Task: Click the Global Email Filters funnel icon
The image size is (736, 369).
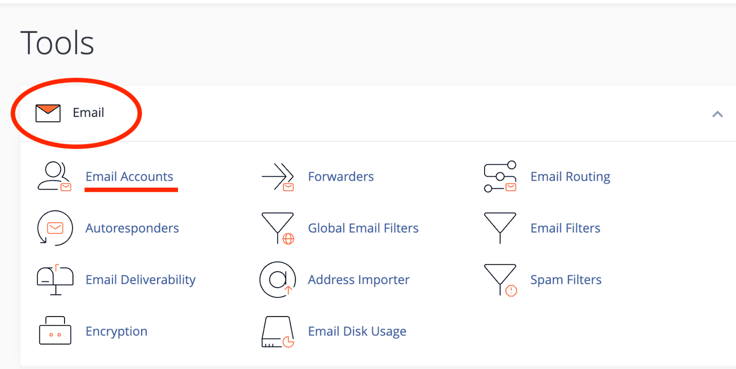Action: click(277, 228)
